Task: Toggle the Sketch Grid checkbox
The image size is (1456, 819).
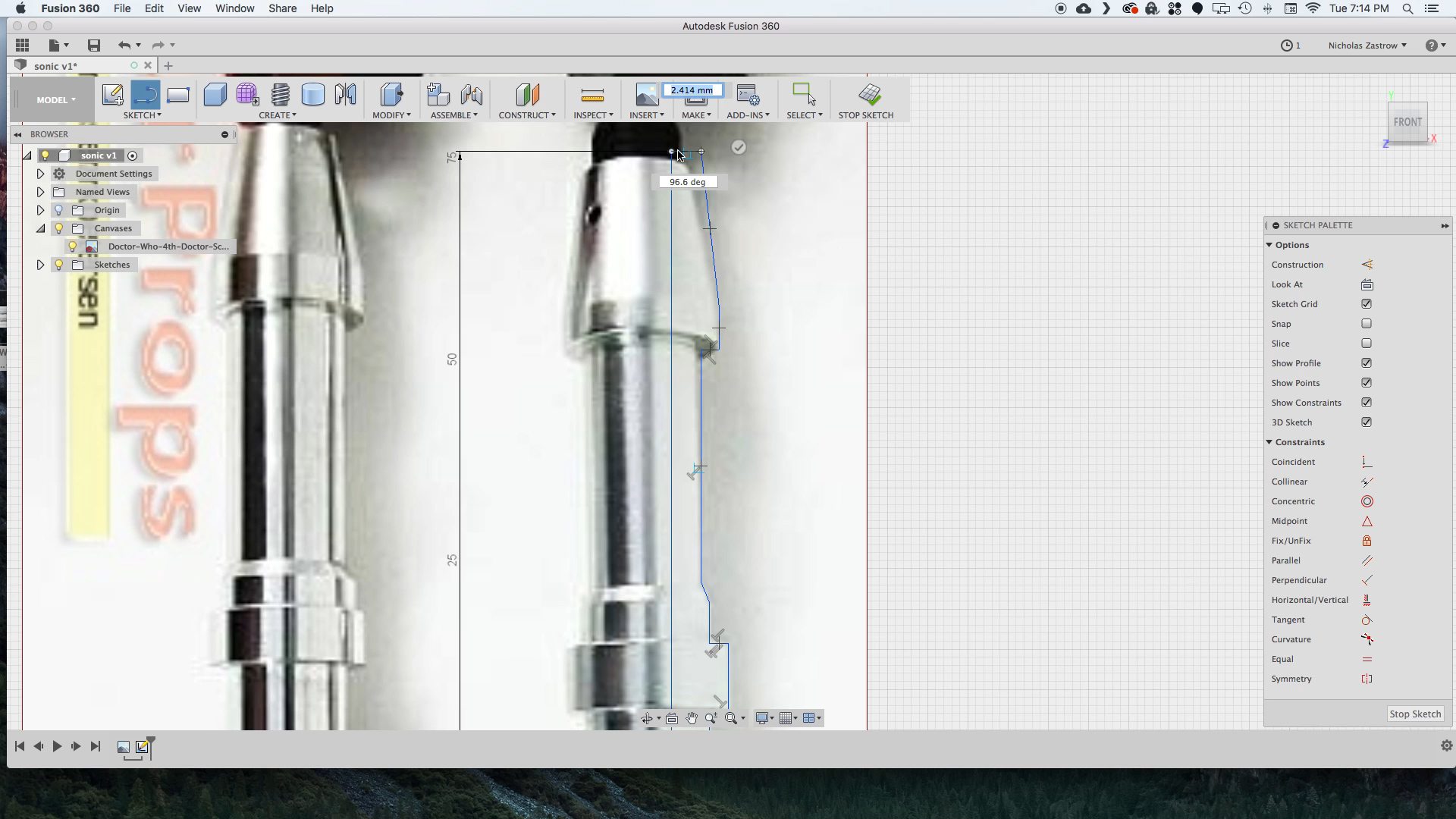Action: pyautogui.click(x=1367, y=303)
